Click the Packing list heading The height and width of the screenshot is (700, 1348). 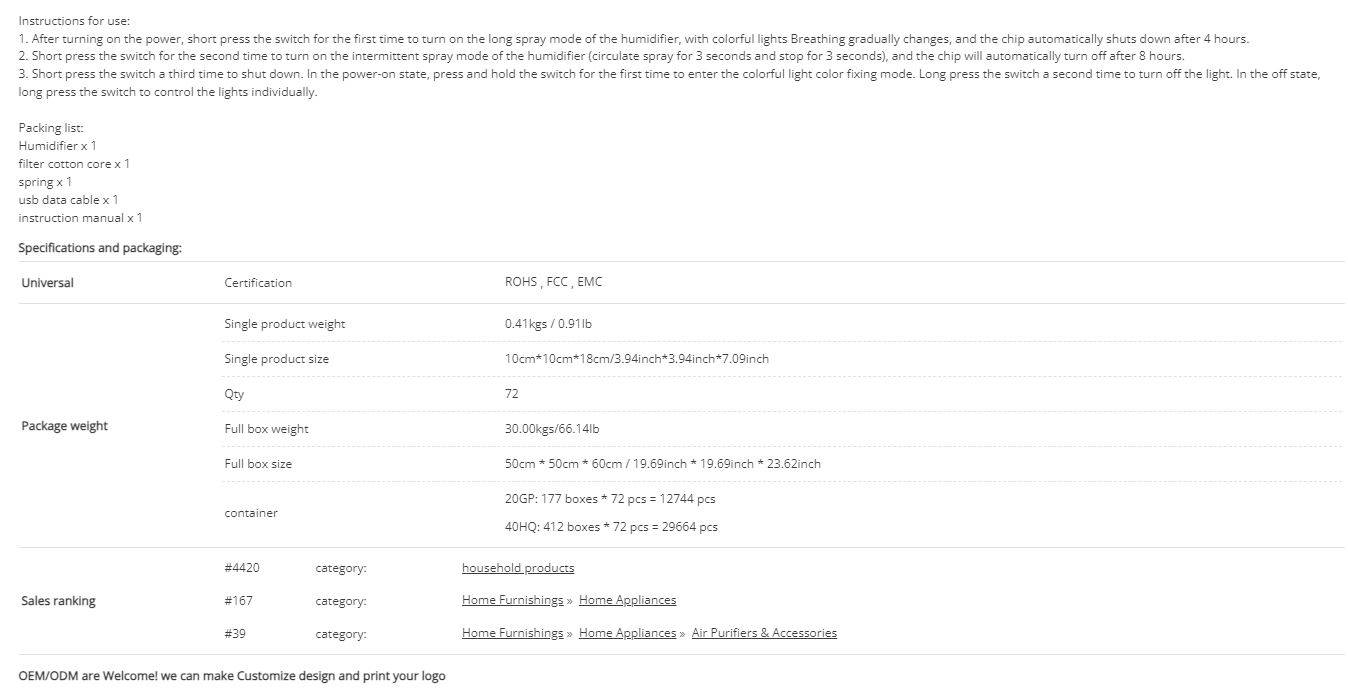(x=51, y=128)
